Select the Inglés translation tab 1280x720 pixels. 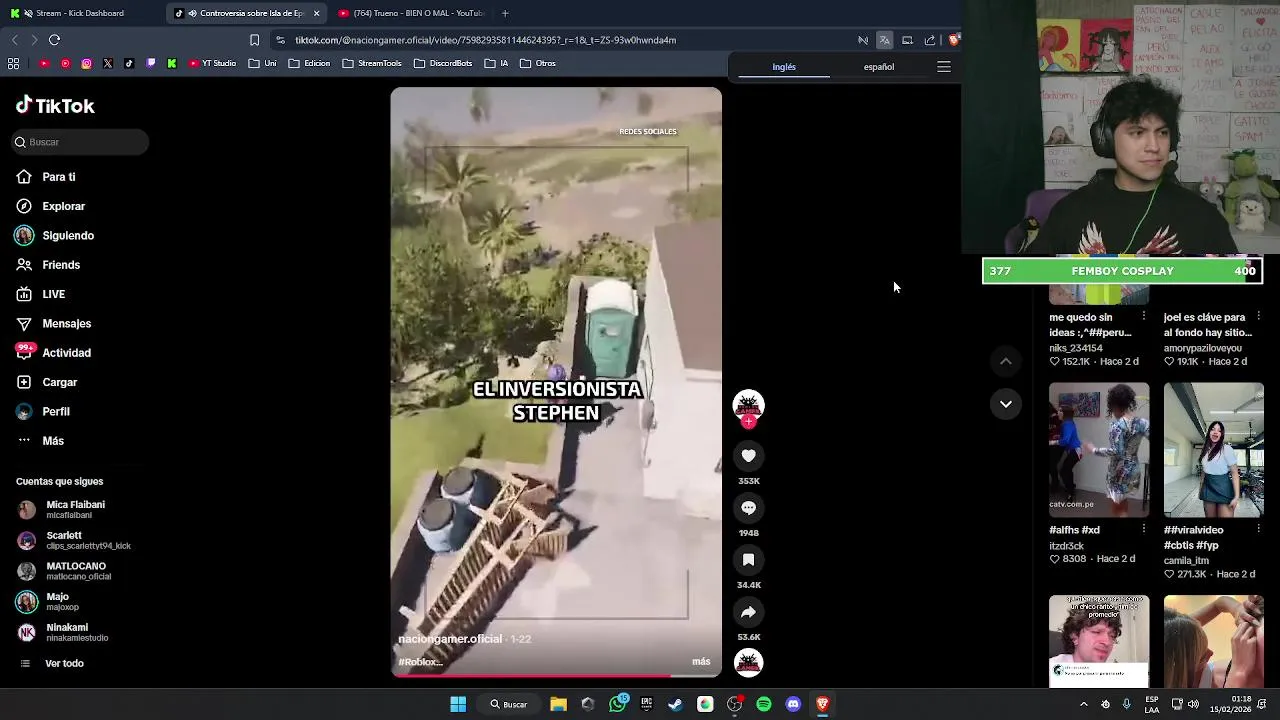click(784, 67)
